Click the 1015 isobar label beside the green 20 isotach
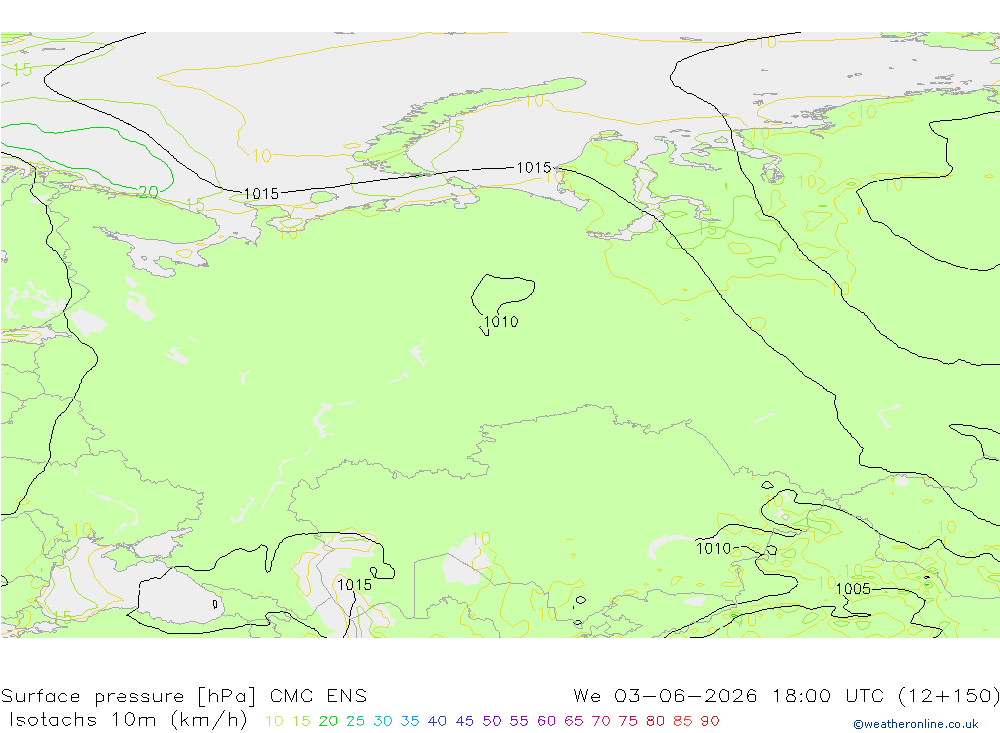 [x=261, y=193]
